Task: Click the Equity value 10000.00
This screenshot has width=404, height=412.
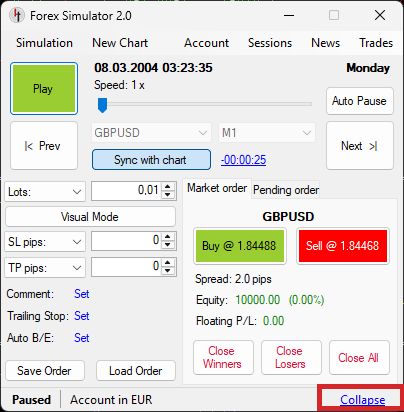Action: coord(258,300)
